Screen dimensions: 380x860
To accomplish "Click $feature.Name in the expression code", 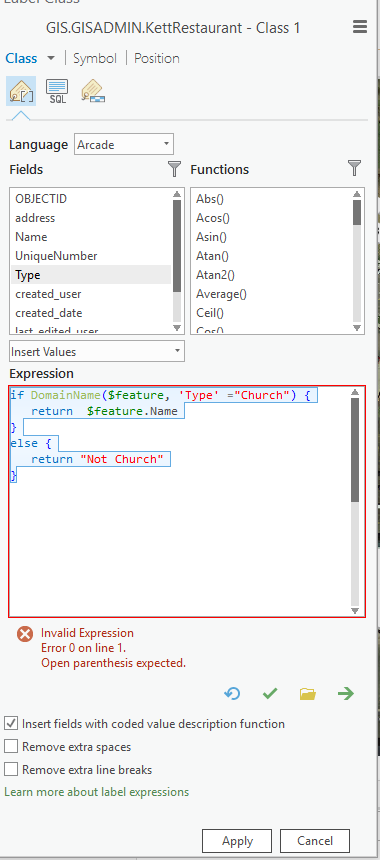I will tap(132, 411).
